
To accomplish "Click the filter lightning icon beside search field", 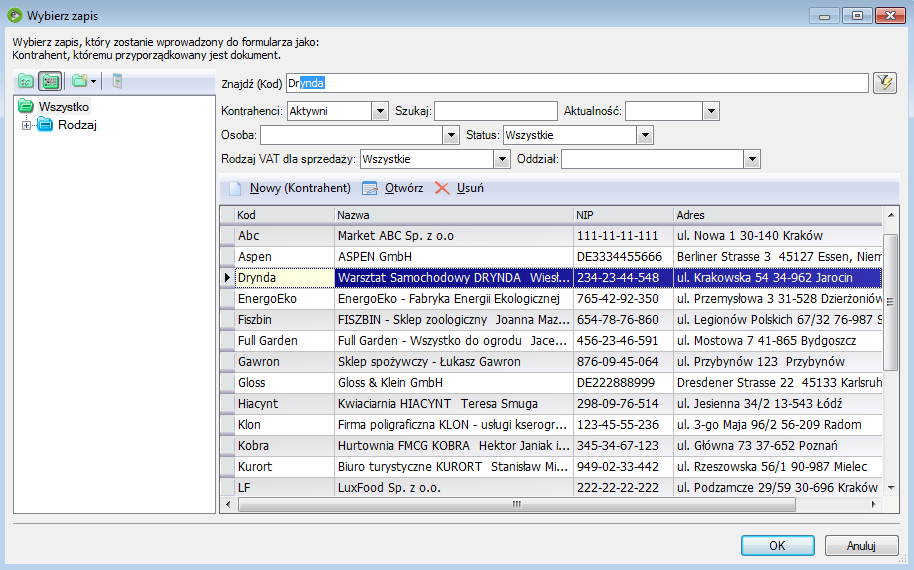I will pyautogui.click(x=885, y=83).
